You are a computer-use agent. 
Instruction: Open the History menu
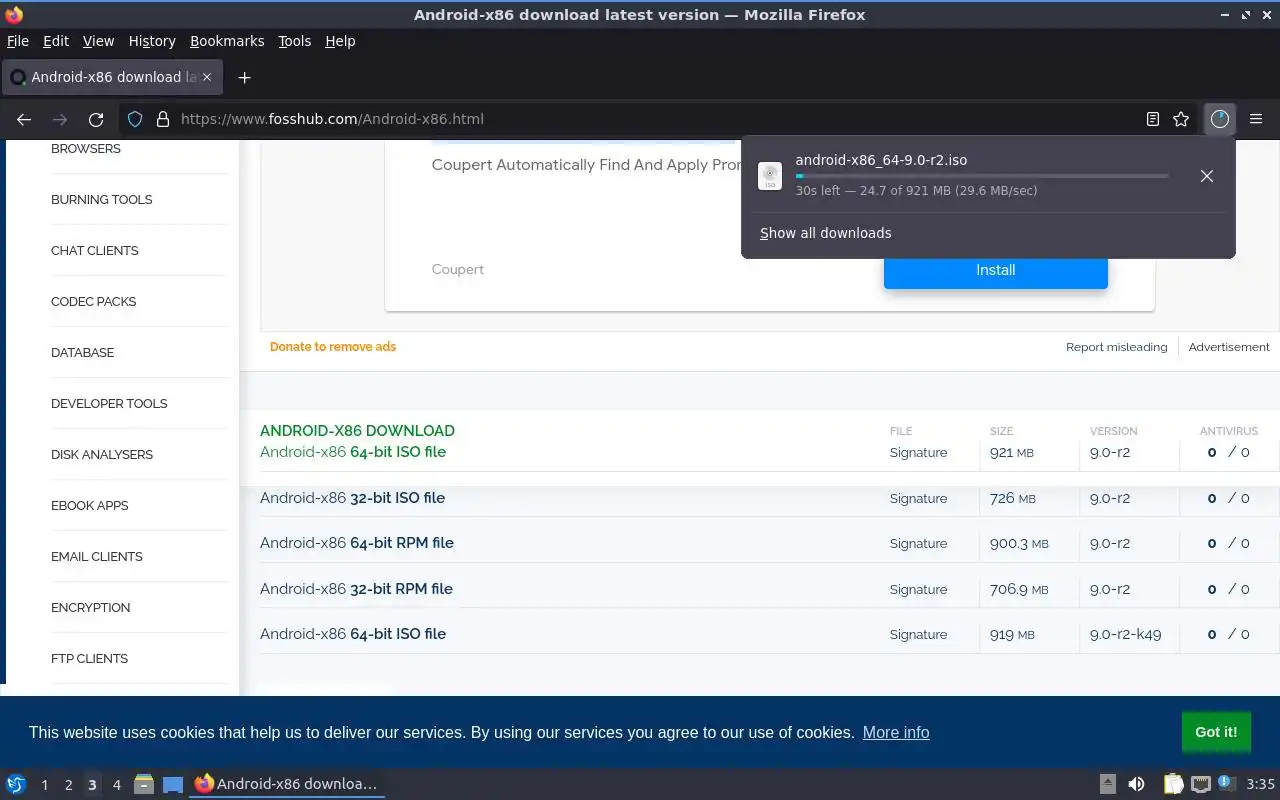(152, 41)
